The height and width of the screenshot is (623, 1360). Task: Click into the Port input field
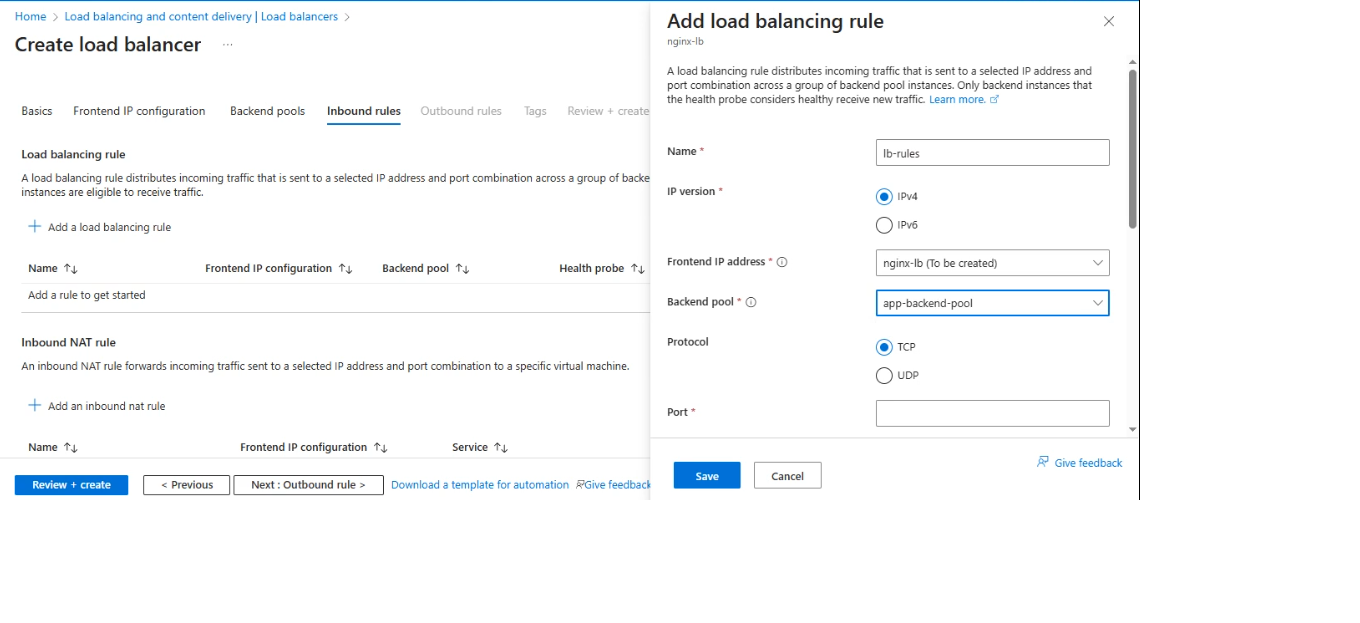993,413
